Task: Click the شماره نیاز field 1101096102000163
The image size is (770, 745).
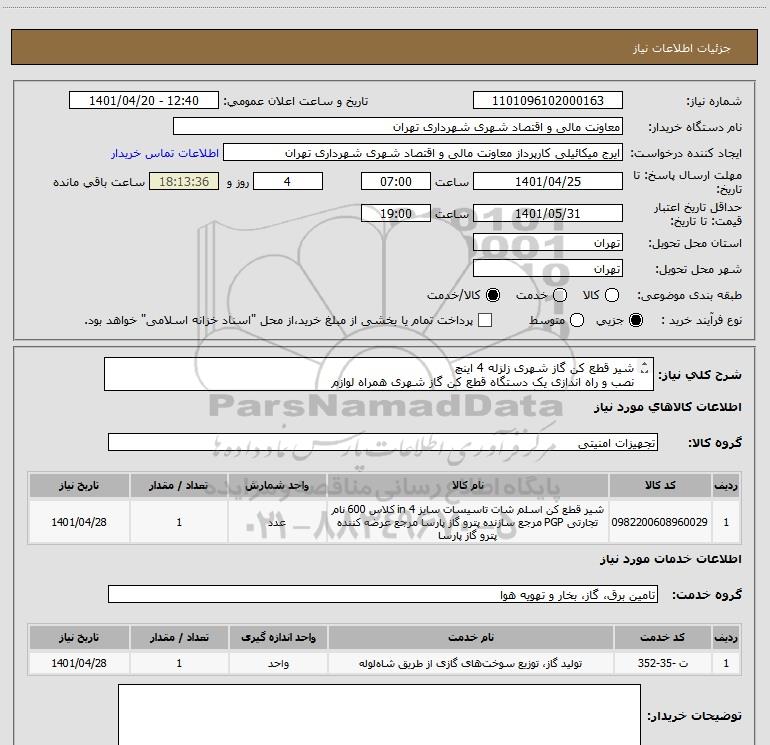Action: point(548,100)
